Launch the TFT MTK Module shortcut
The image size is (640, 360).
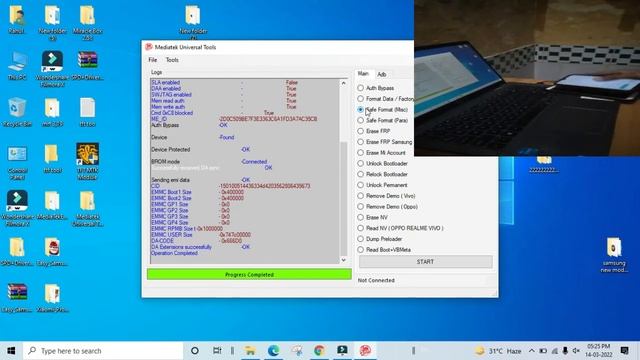(x=87, y=161)
